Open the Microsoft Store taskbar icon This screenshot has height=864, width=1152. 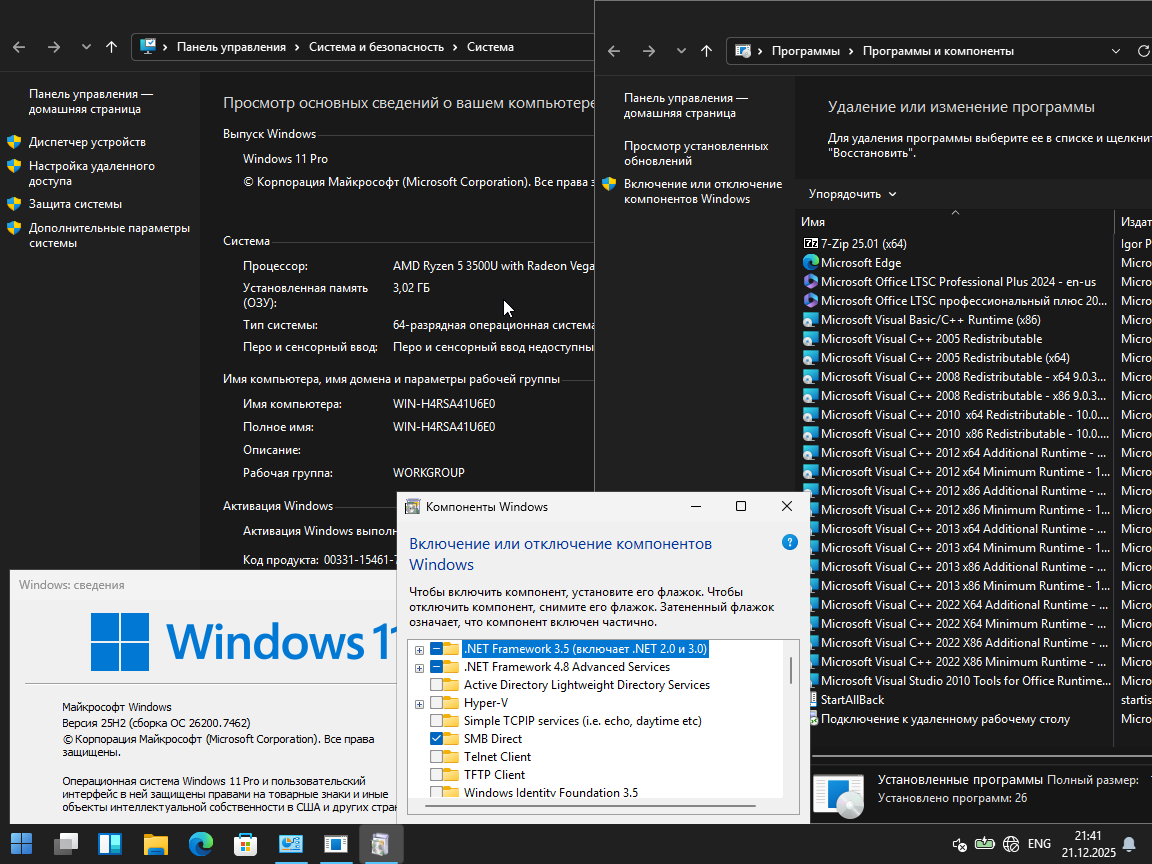point(245,843)
